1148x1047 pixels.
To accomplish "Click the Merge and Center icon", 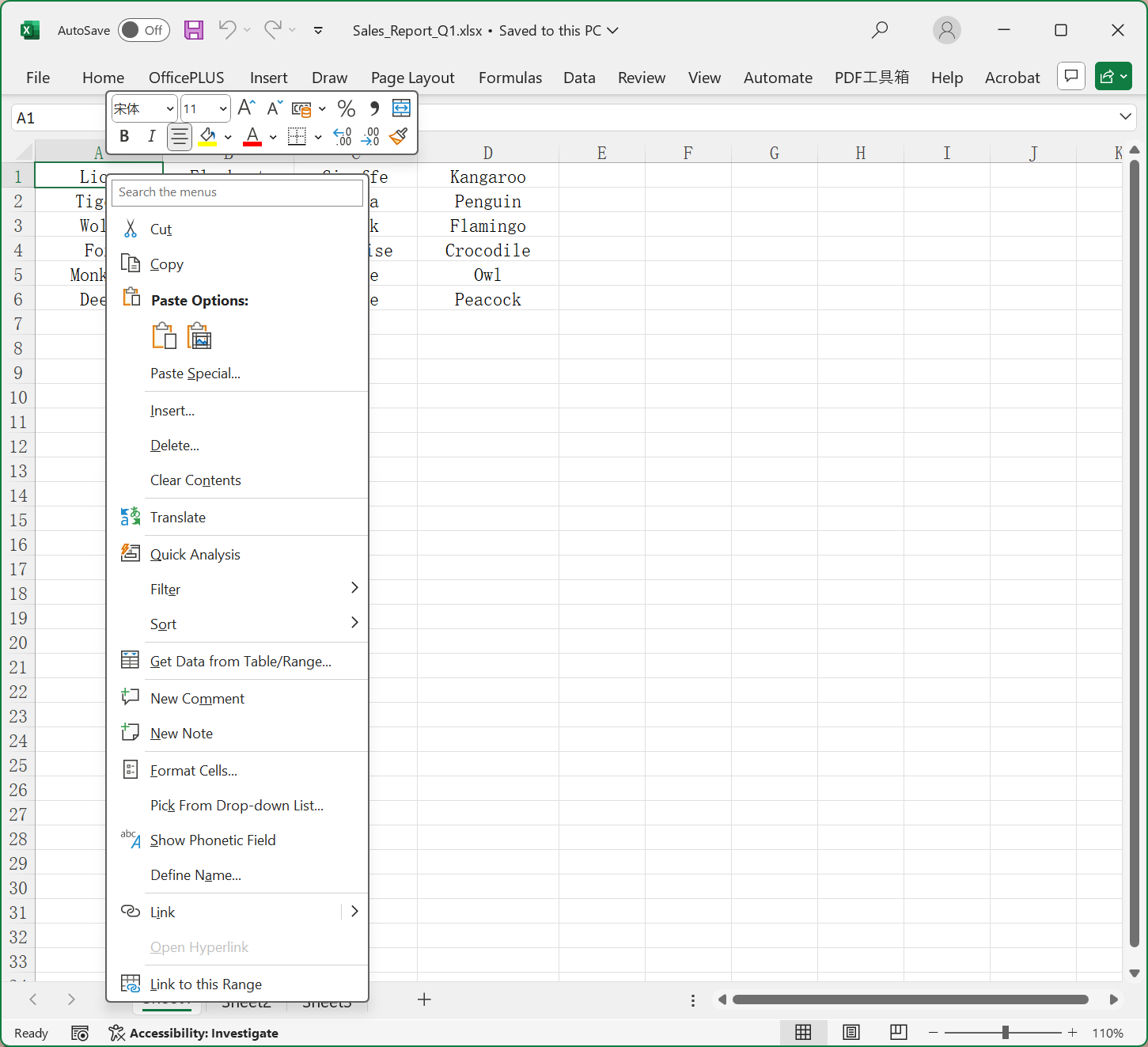I will 401,108.
